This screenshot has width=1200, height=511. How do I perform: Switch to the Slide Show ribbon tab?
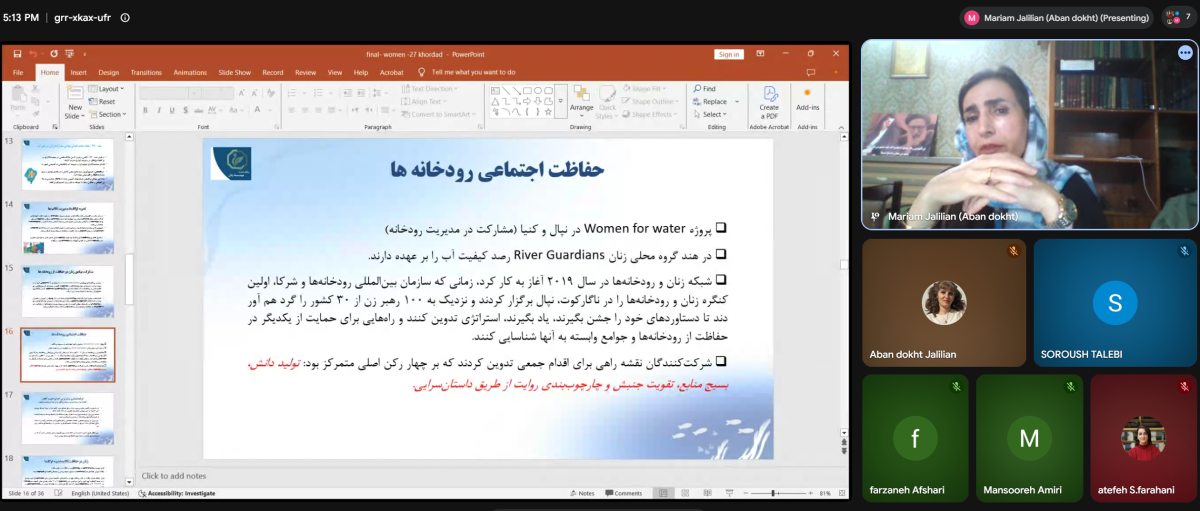[x=234, y=72]
